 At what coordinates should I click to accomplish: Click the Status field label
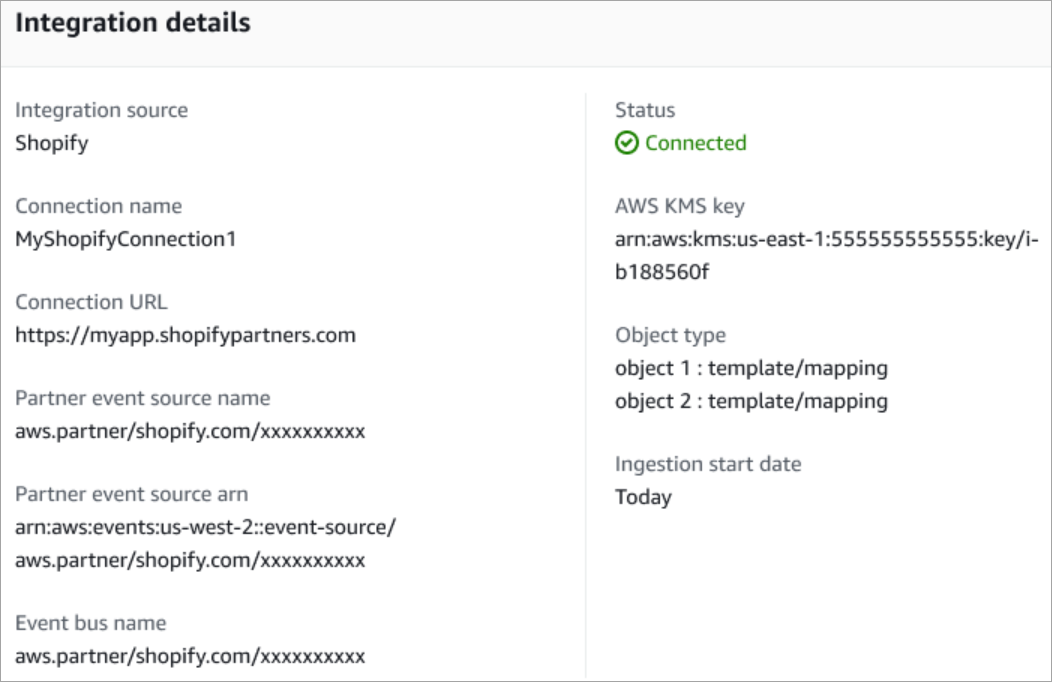pyautogui.click(x=645, y=110)
